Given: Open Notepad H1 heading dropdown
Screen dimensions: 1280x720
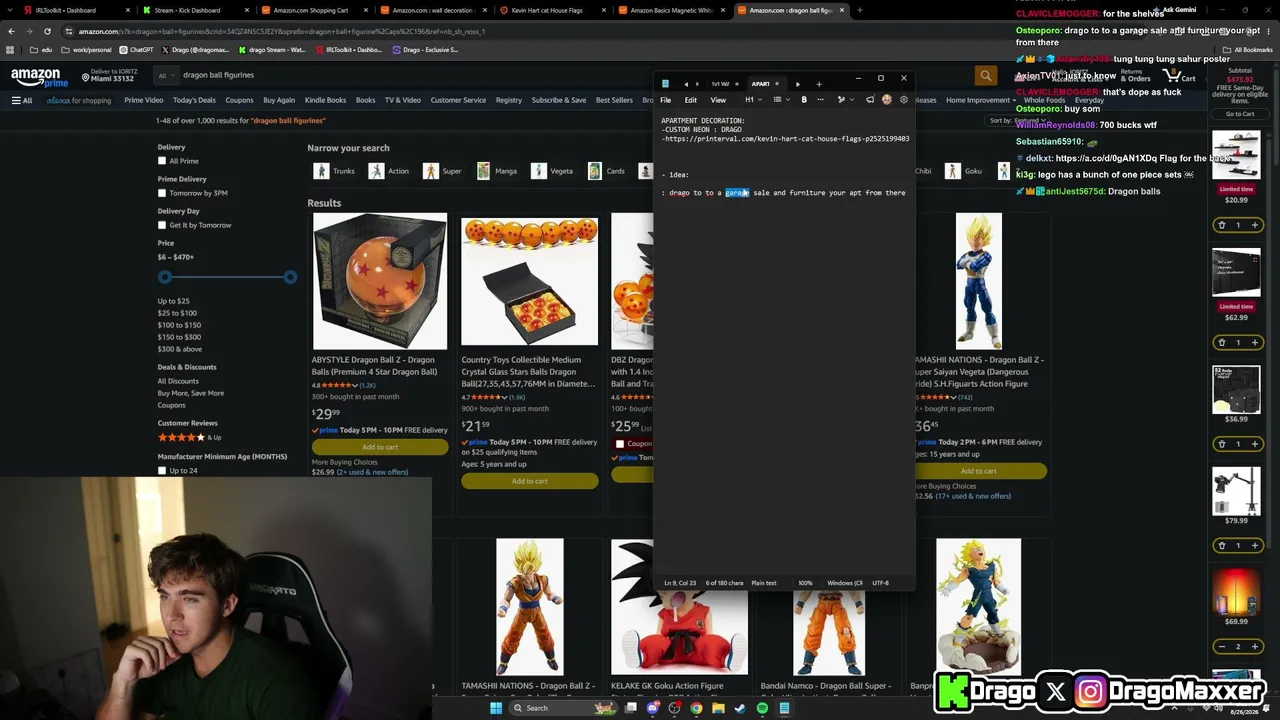Looking at the screenshot, I should pos(752,100).
